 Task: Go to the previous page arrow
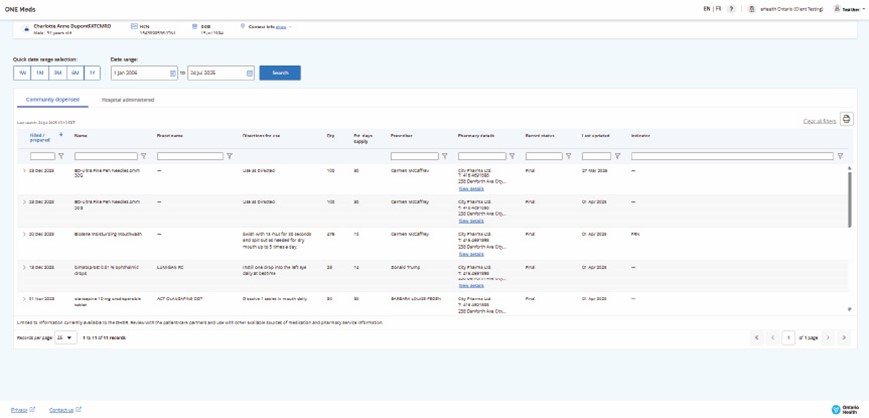(x=773, y=338)
